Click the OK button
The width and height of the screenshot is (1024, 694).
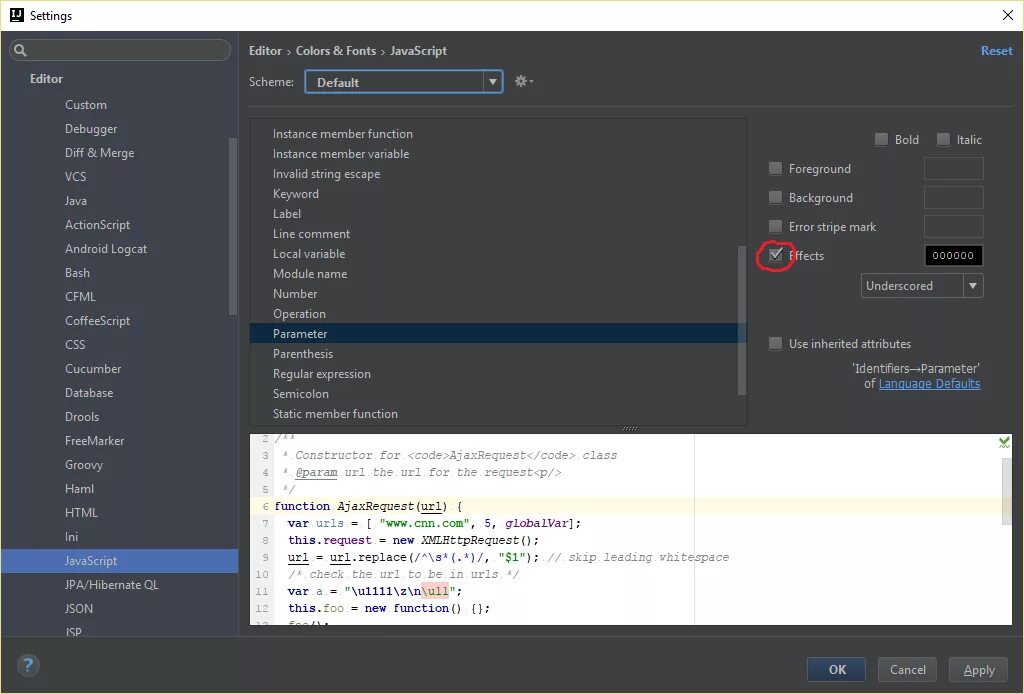[x=837, y=670]
